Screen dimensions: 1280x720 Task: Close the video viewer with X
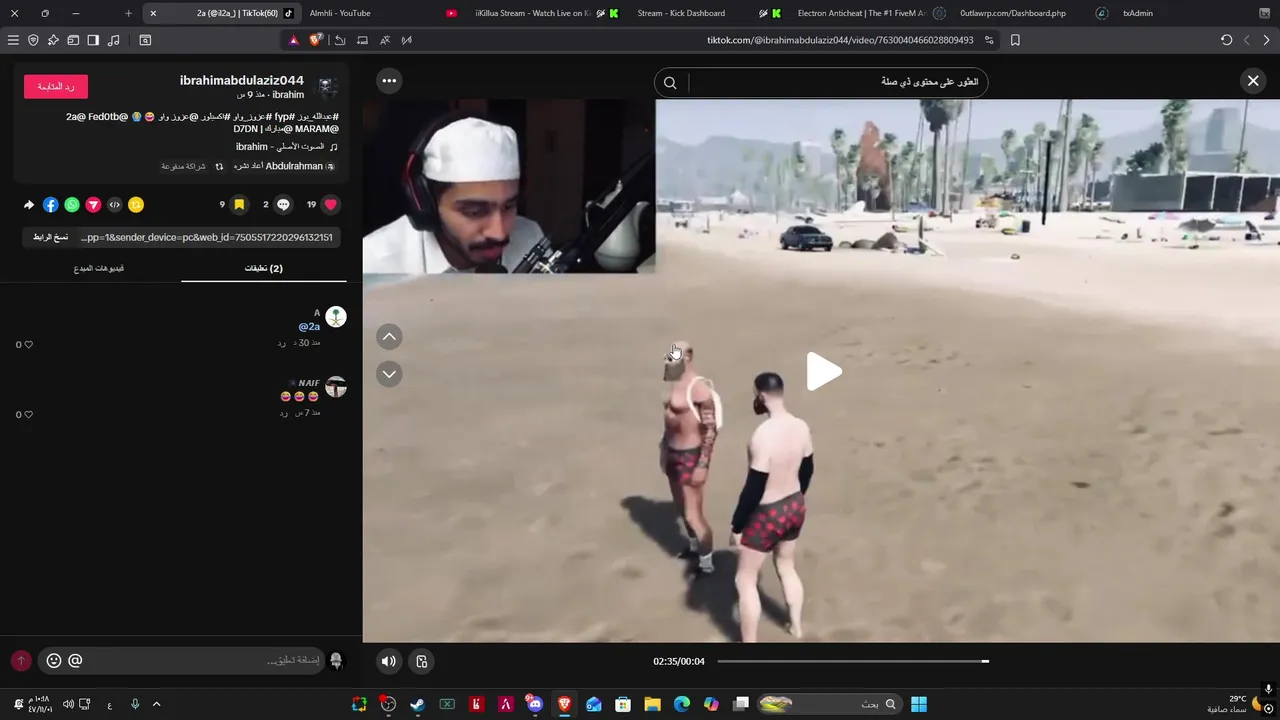click(1253, 81)
